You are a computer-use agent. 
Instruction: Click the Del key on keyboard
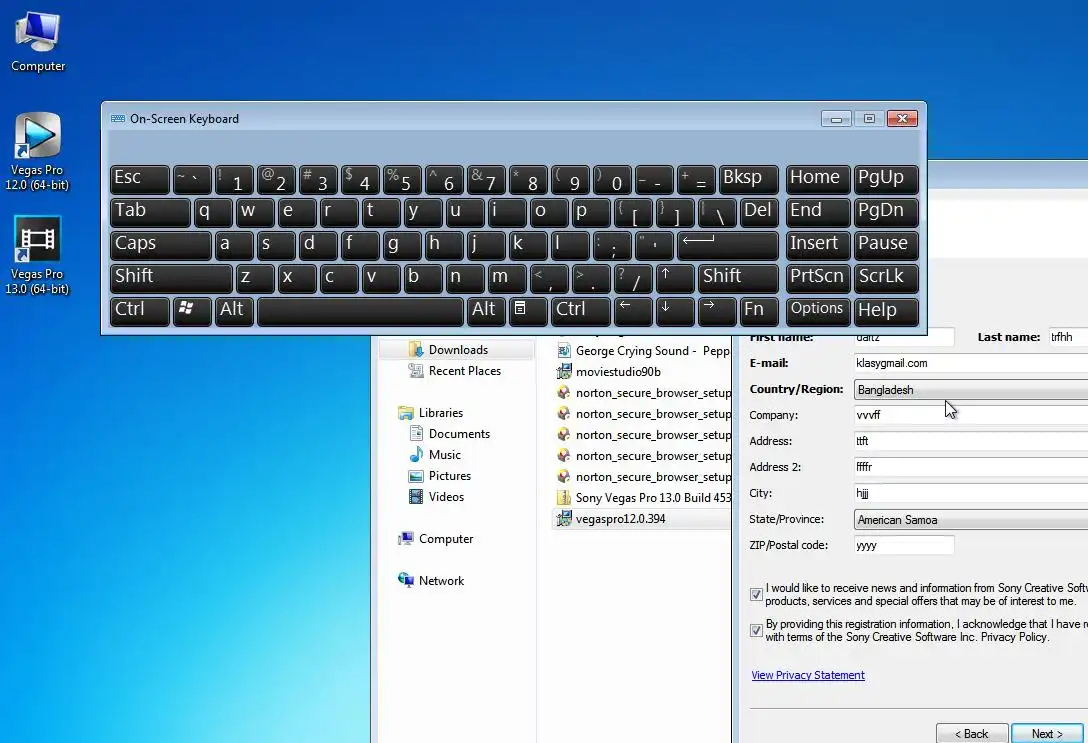pyautogui.click(x=759, y=212)
